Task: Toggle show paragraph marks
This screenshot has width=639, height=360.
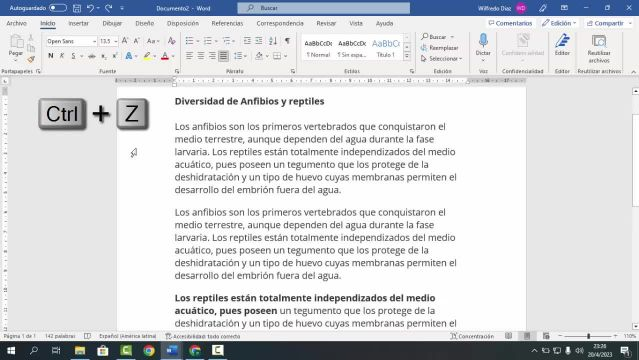Action: 288,41
